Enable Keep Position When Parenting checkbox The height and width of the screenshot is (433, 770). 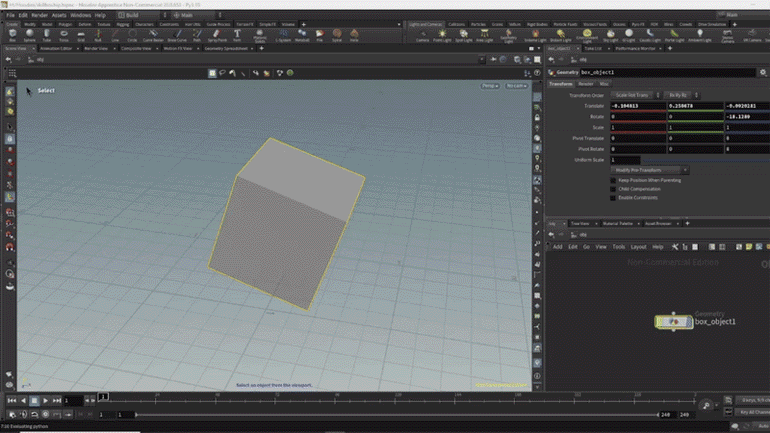point(614,180)
